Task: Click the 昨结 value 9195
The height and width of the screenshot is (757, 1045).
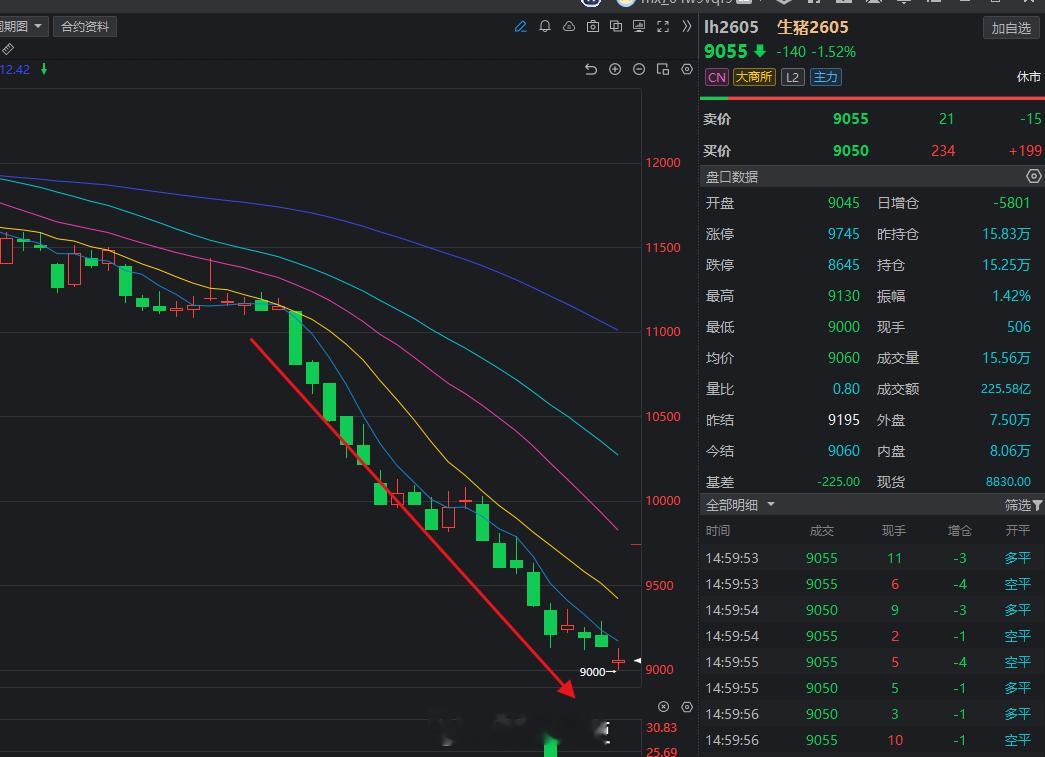Action: tap(843, 420)
